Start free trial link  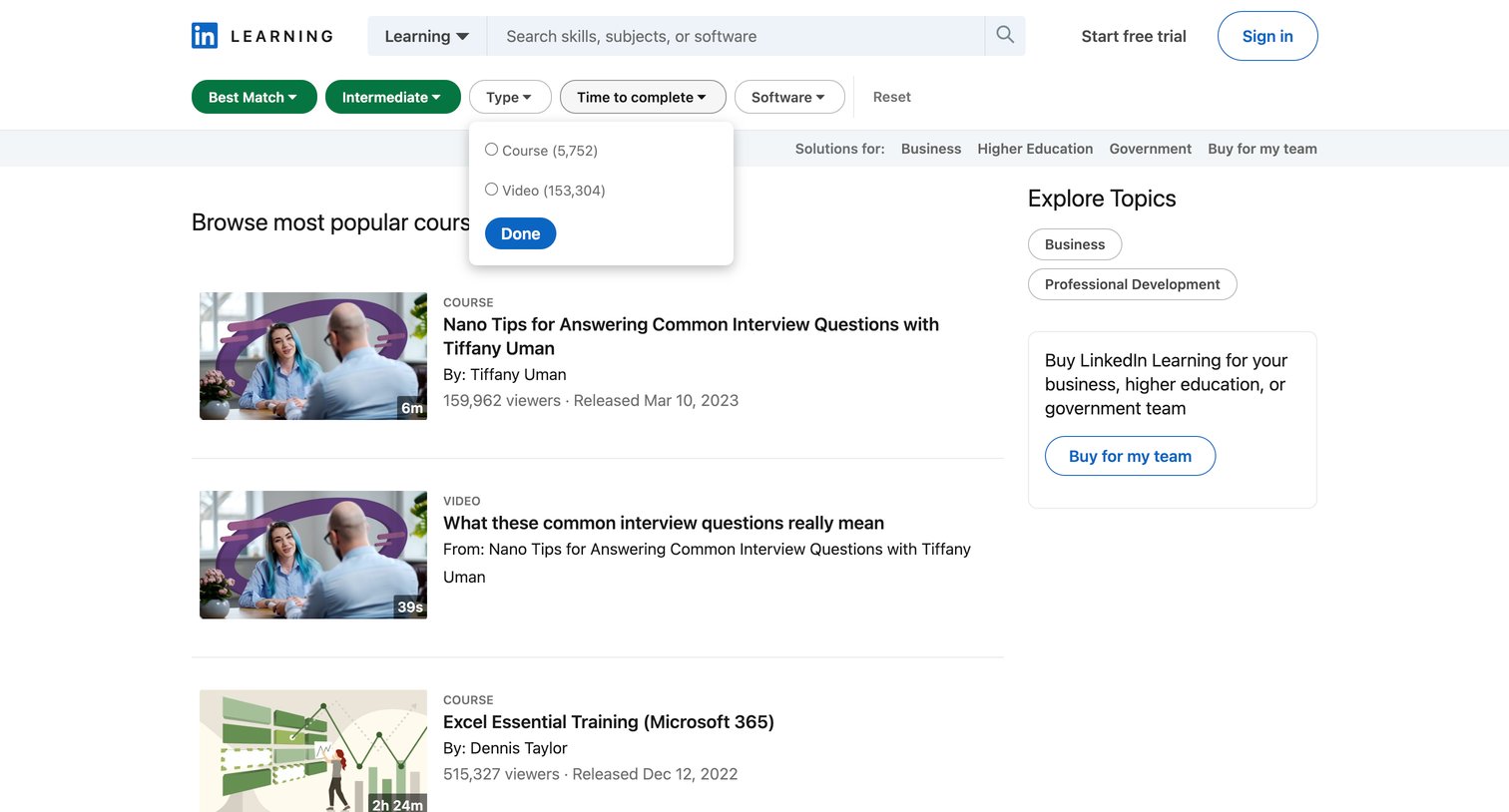(1134, 36)
